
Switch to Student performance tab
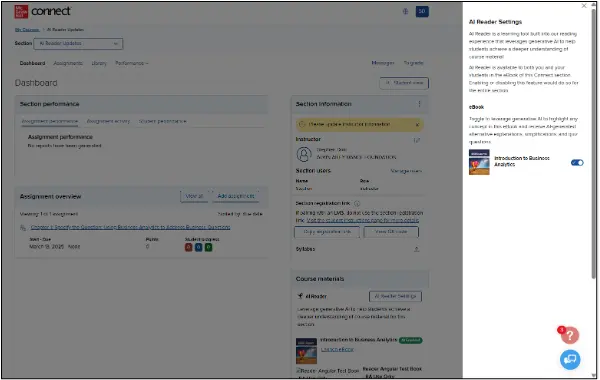click(x=163, y=121)
